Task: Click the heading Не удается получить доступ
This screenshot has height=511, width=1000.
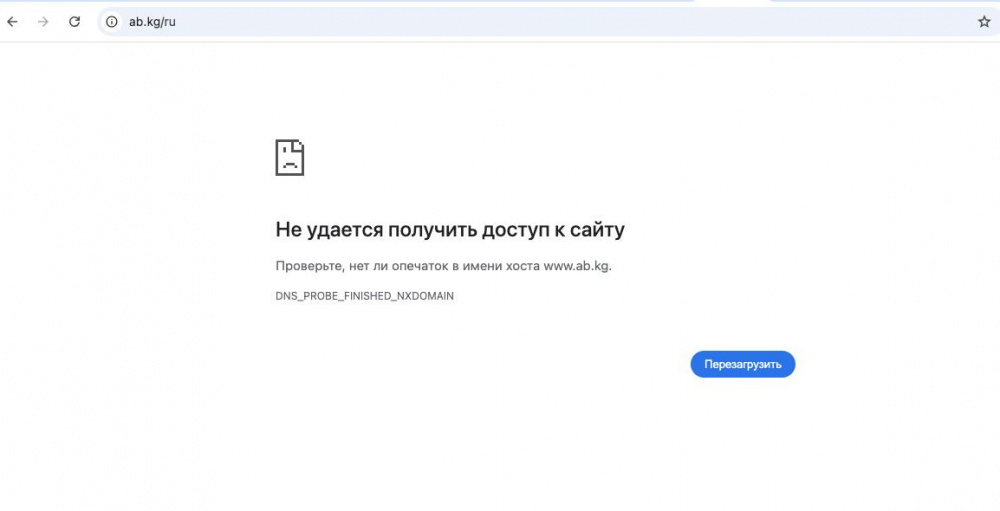Action: pos(449,230)
